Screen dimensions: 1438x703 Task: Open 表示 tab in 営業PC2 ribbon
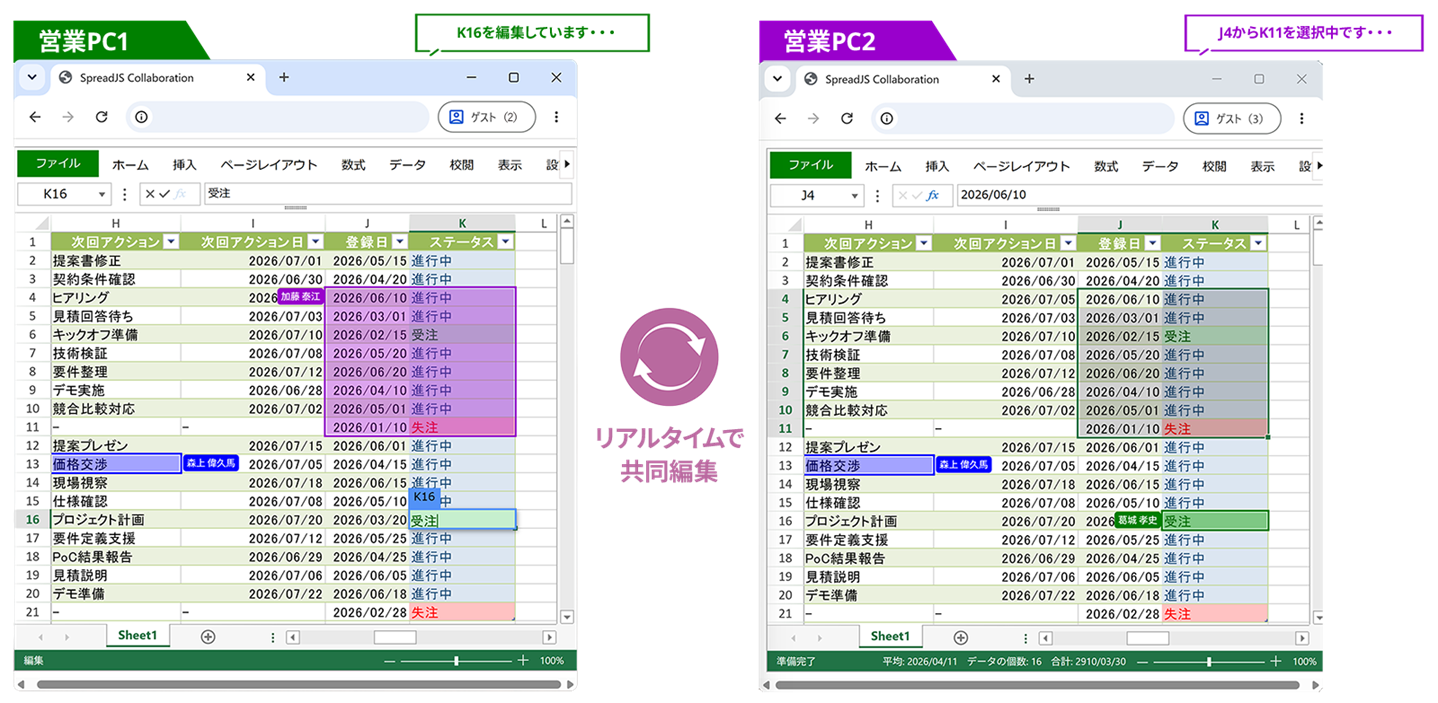pyautogui.click(x=1262, y=166)
